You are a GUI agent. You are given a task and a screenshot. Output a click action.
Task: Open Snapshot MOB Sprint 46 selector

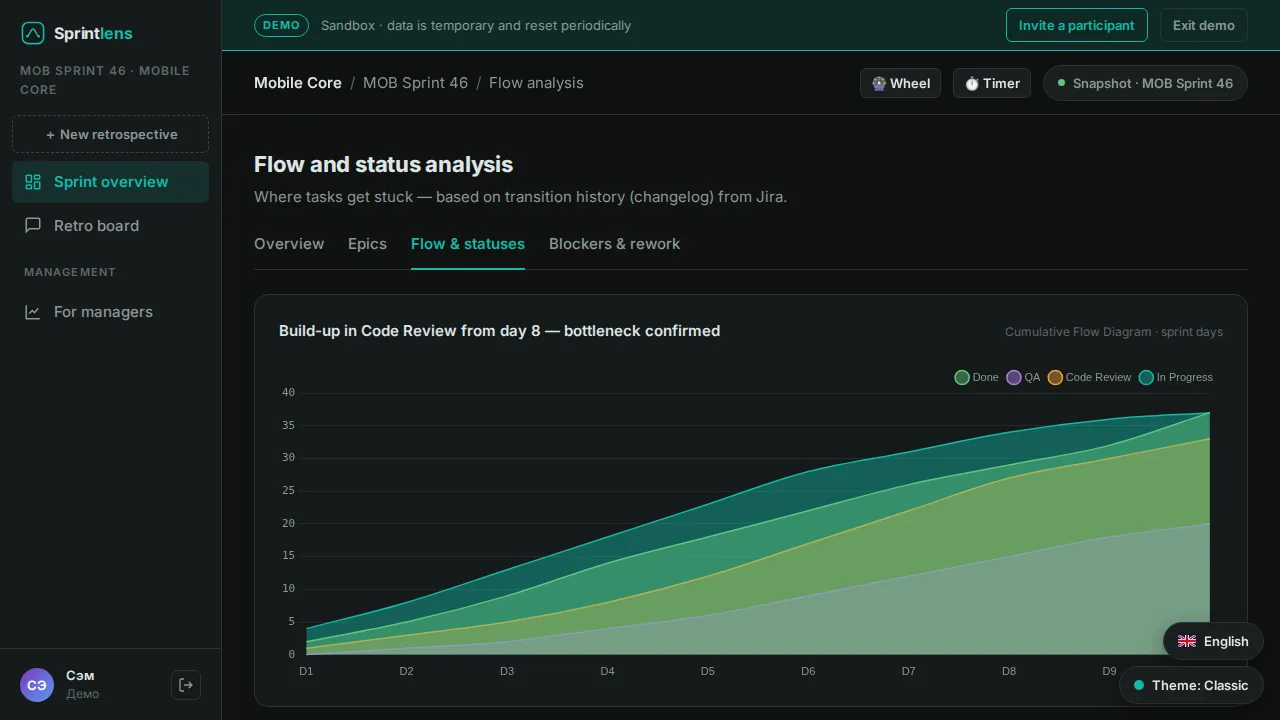[1145, 83]
